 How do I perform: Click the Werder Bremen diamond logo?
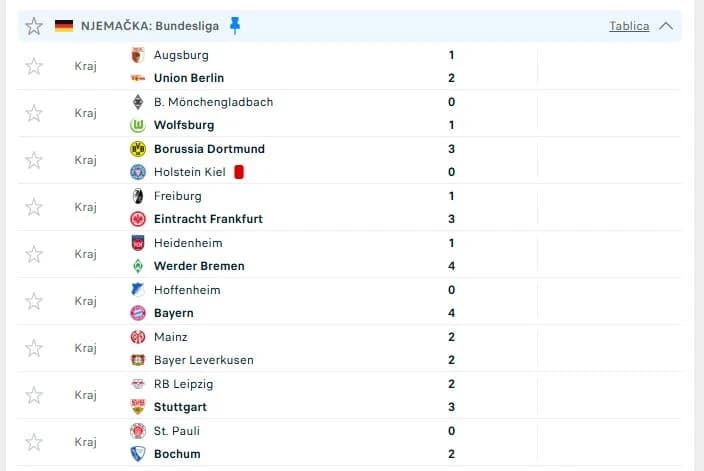coord(138,266)
